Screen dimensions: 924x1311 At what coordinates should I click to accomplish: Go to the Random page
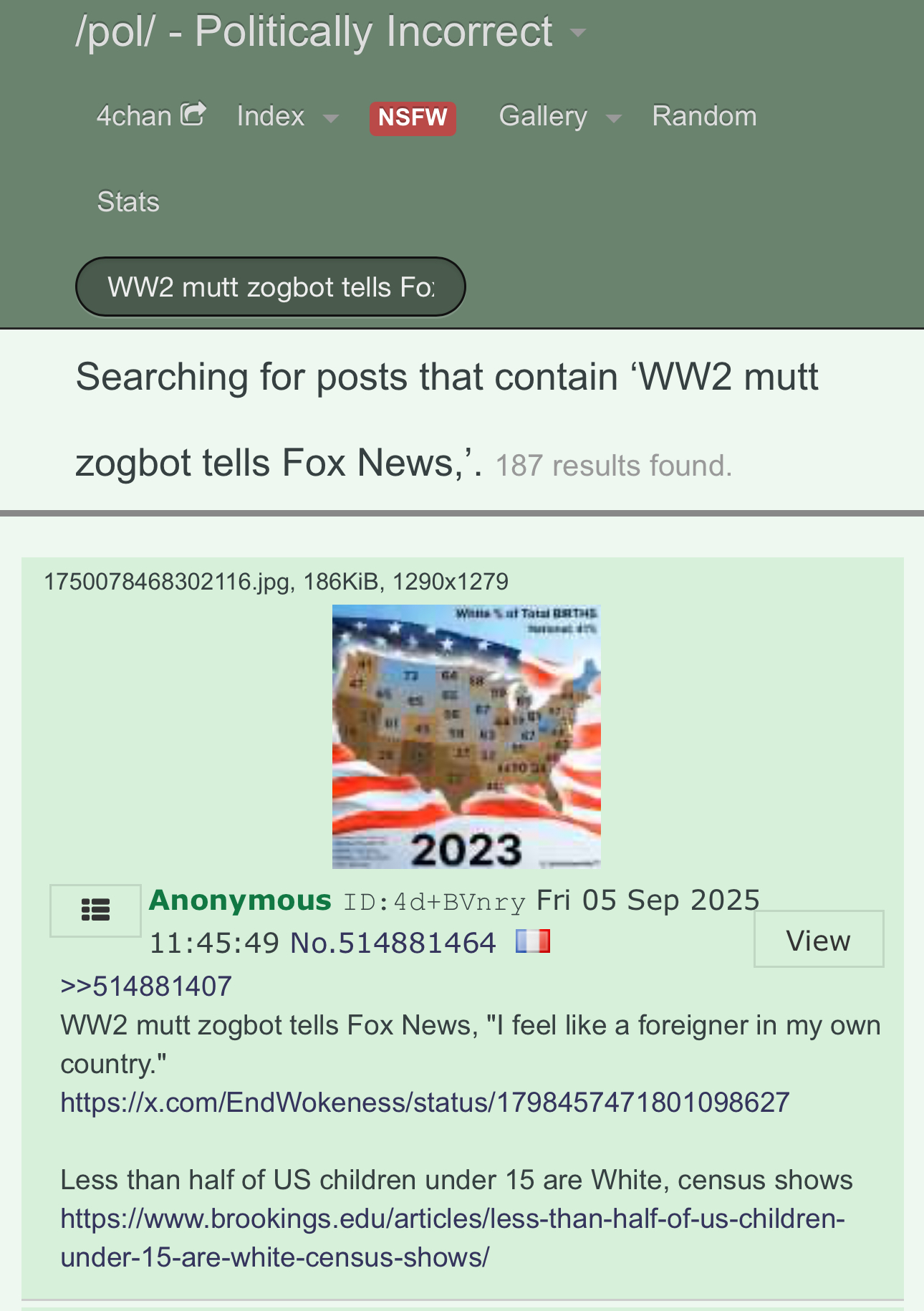704,116
